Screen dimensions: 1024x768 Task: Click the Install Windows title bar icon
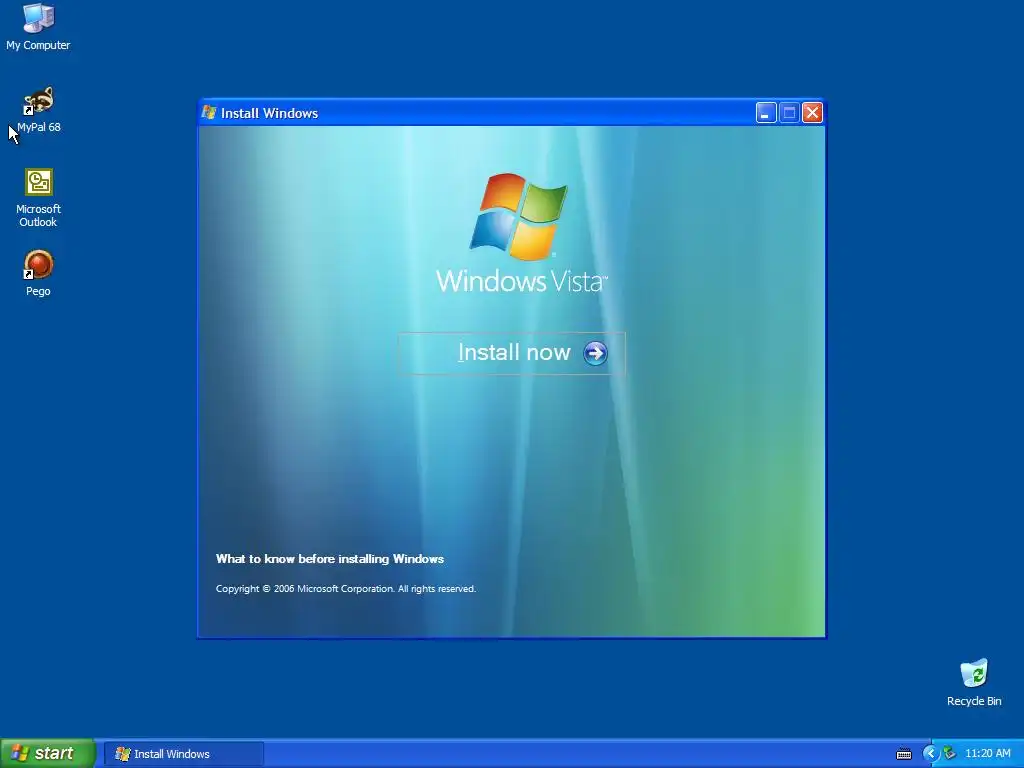pos(209,112)
